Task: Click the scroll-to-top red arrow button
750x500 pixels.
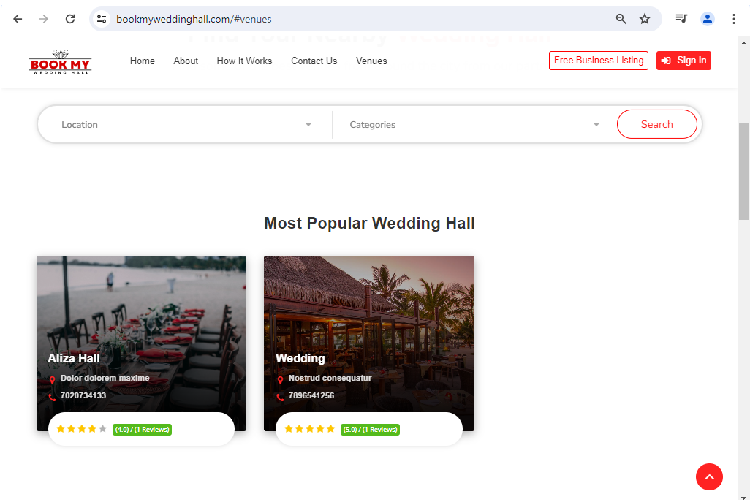Action: tap(709, 477)
